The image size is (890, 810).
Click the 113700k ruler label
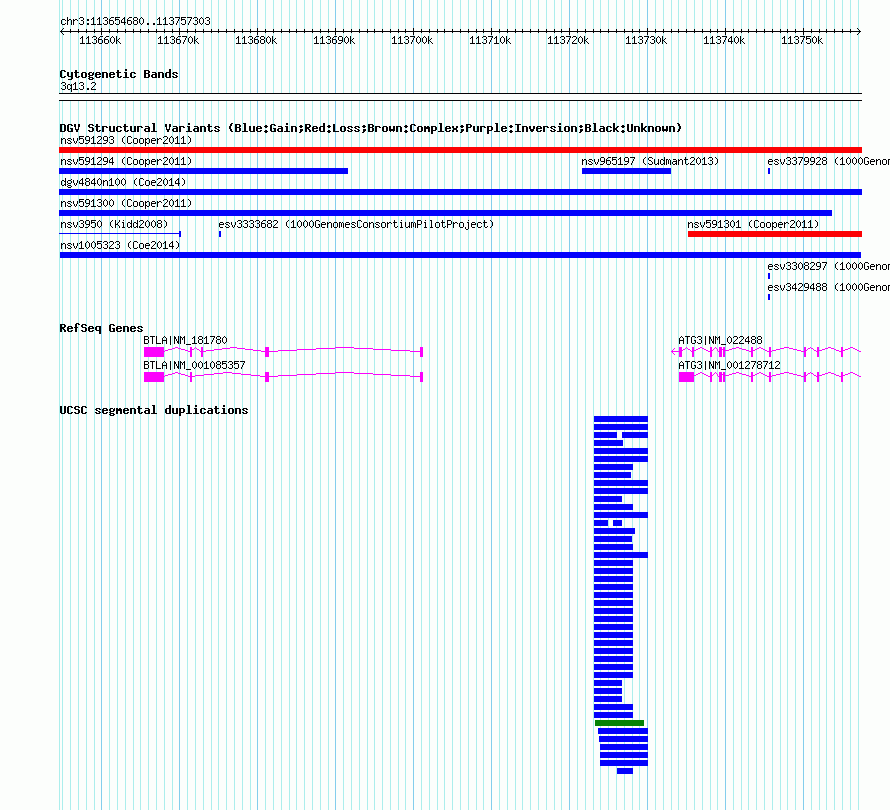(x=412, y=40)
